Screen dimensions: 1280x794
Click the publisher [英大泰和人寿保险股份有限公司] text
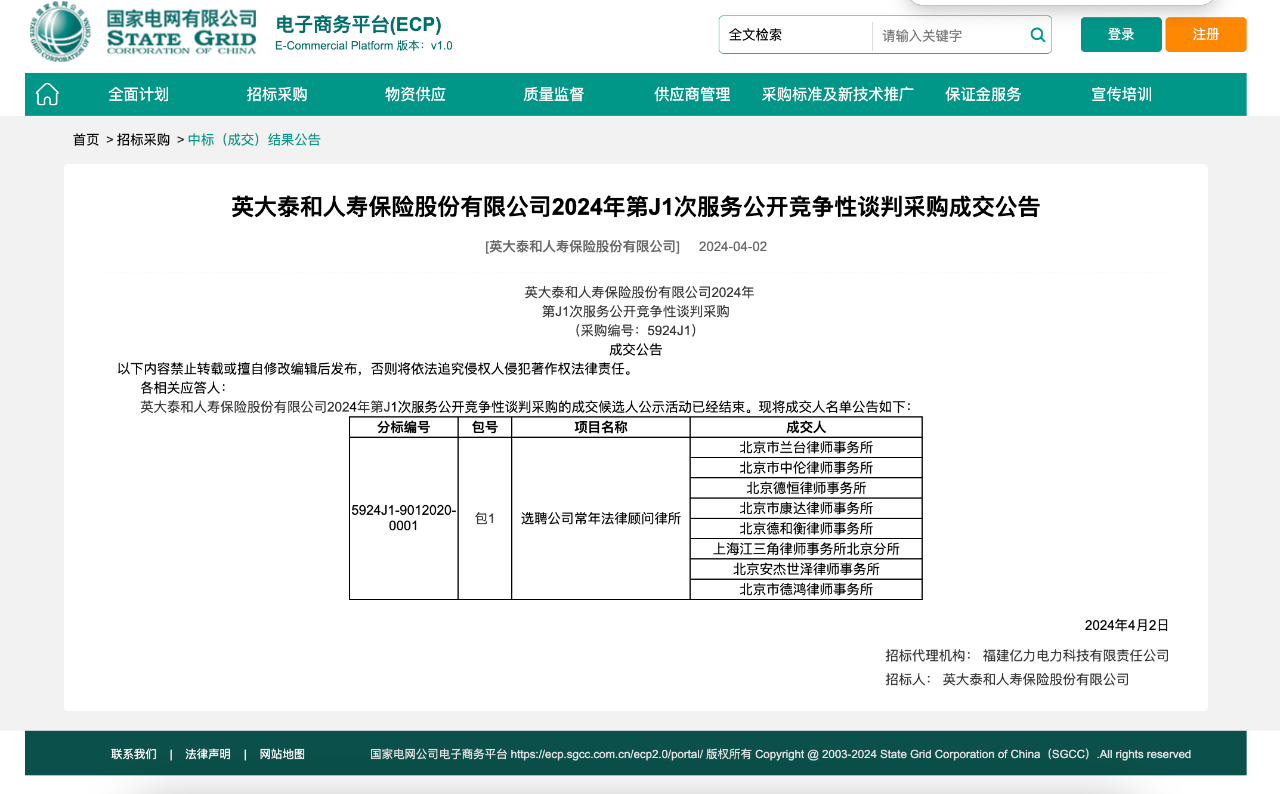click(x=582, y=246)
